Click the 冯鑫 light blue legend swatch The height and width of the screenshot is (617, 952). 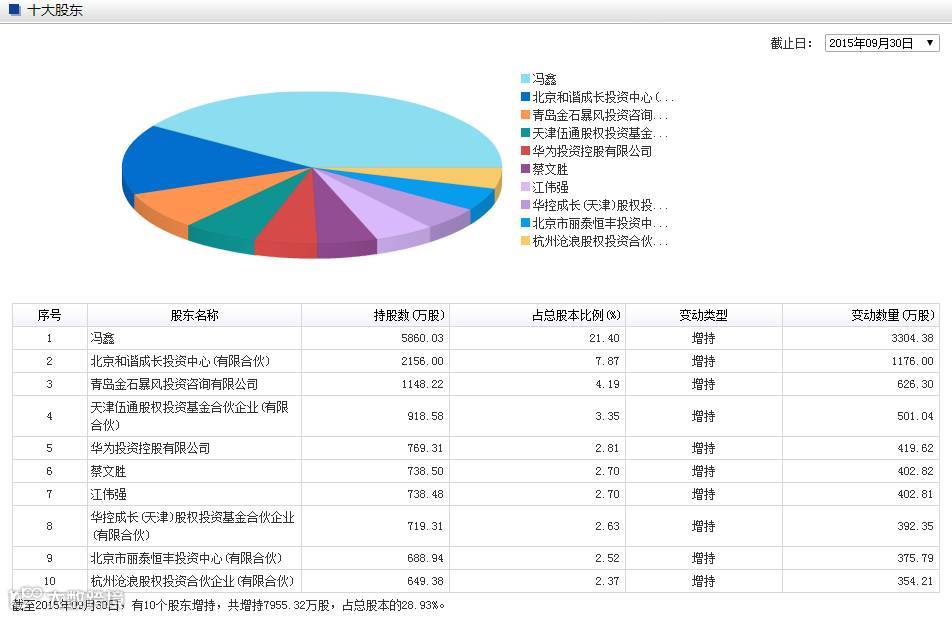(525, 78)
